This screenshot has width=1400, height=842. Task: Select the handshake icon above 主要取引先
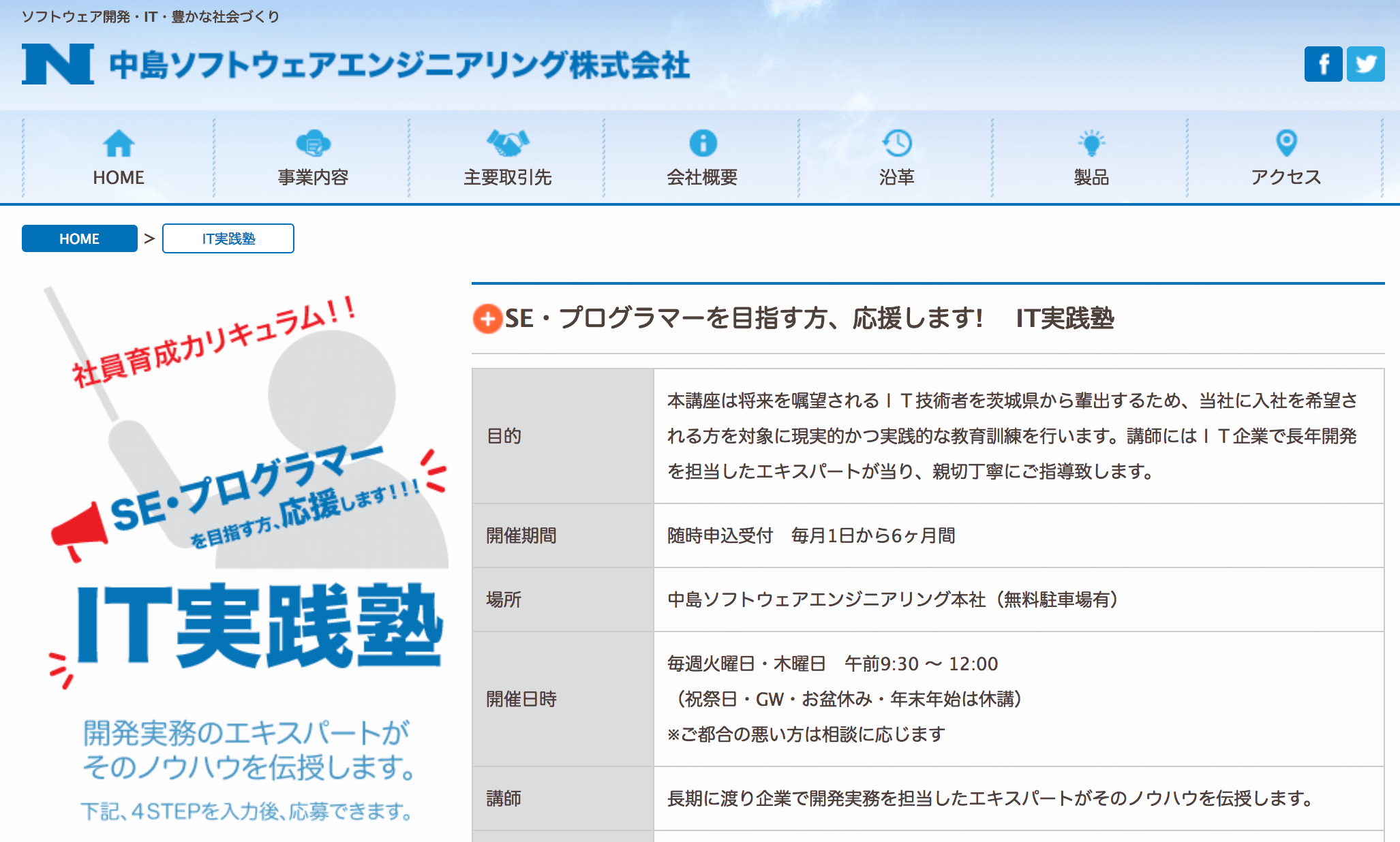pyautogui.click(x=508, y=142)
